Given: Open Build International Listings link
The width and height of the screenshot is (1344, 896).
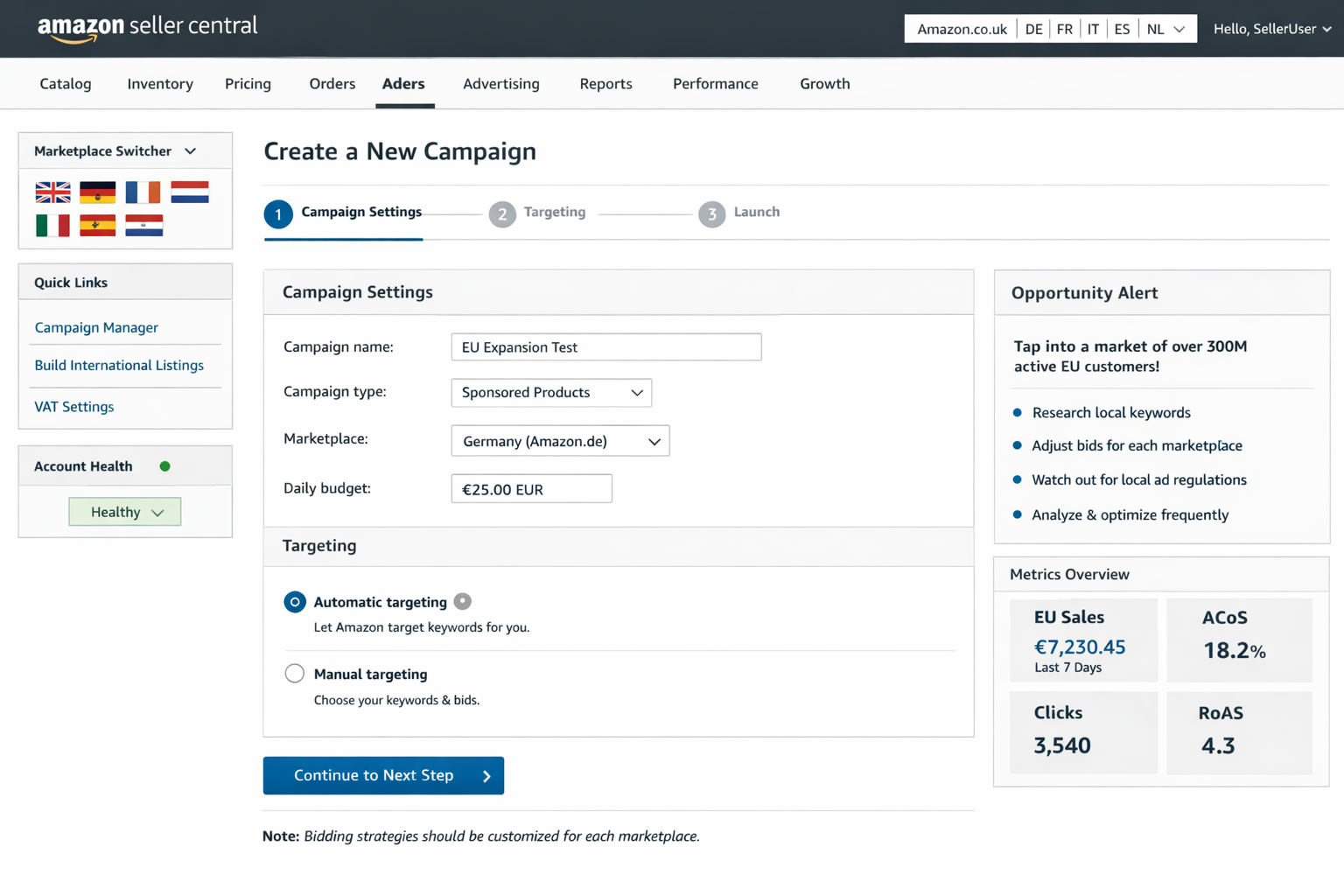Looking at the screenshot, I should coord(119,365).
